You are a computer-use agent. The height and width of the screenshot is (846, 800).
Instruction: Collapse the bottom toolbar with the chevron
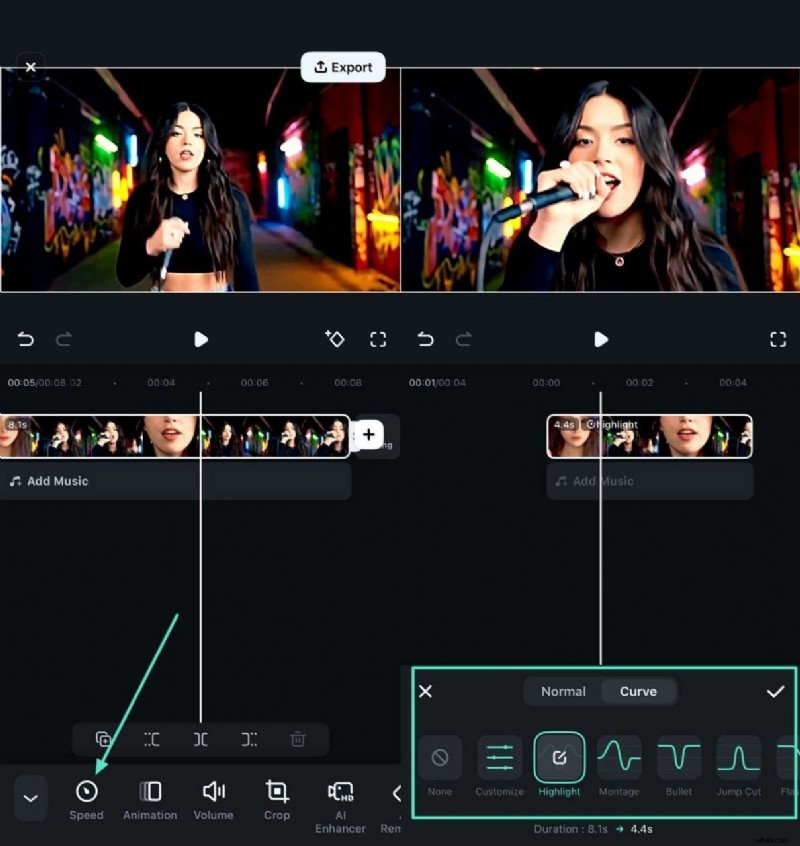pyautogui.click(x=30, y=798)
